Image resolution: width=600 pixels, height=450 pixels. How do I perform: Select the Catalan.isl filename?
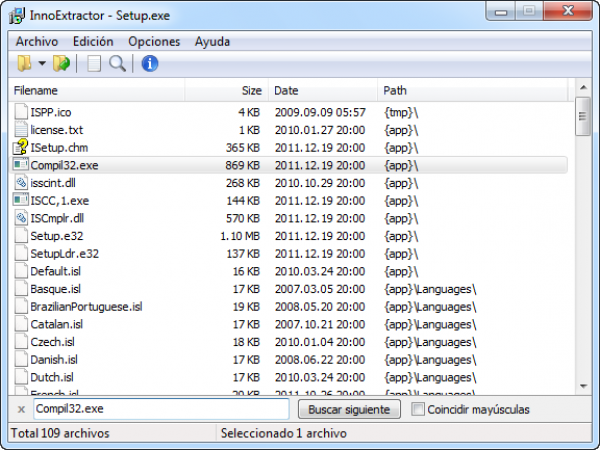coord(57,324)
